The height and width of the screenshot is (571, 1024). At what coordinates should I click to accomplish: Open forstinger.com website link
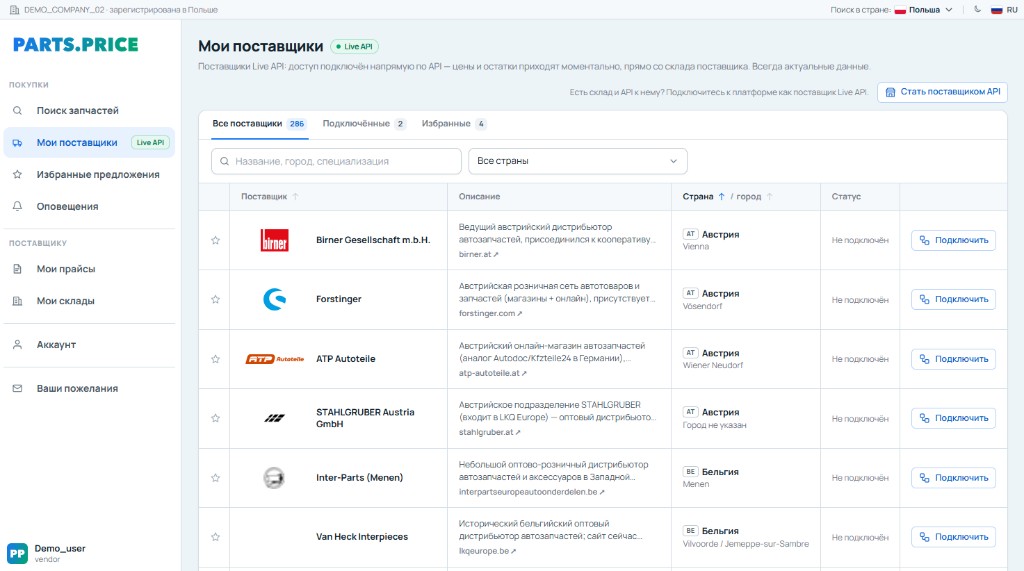click(490, 314)
